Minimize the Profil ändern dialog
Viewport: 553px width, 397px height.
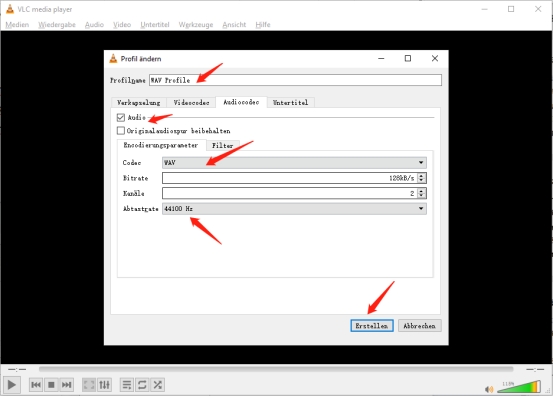(x=381, y=58)
